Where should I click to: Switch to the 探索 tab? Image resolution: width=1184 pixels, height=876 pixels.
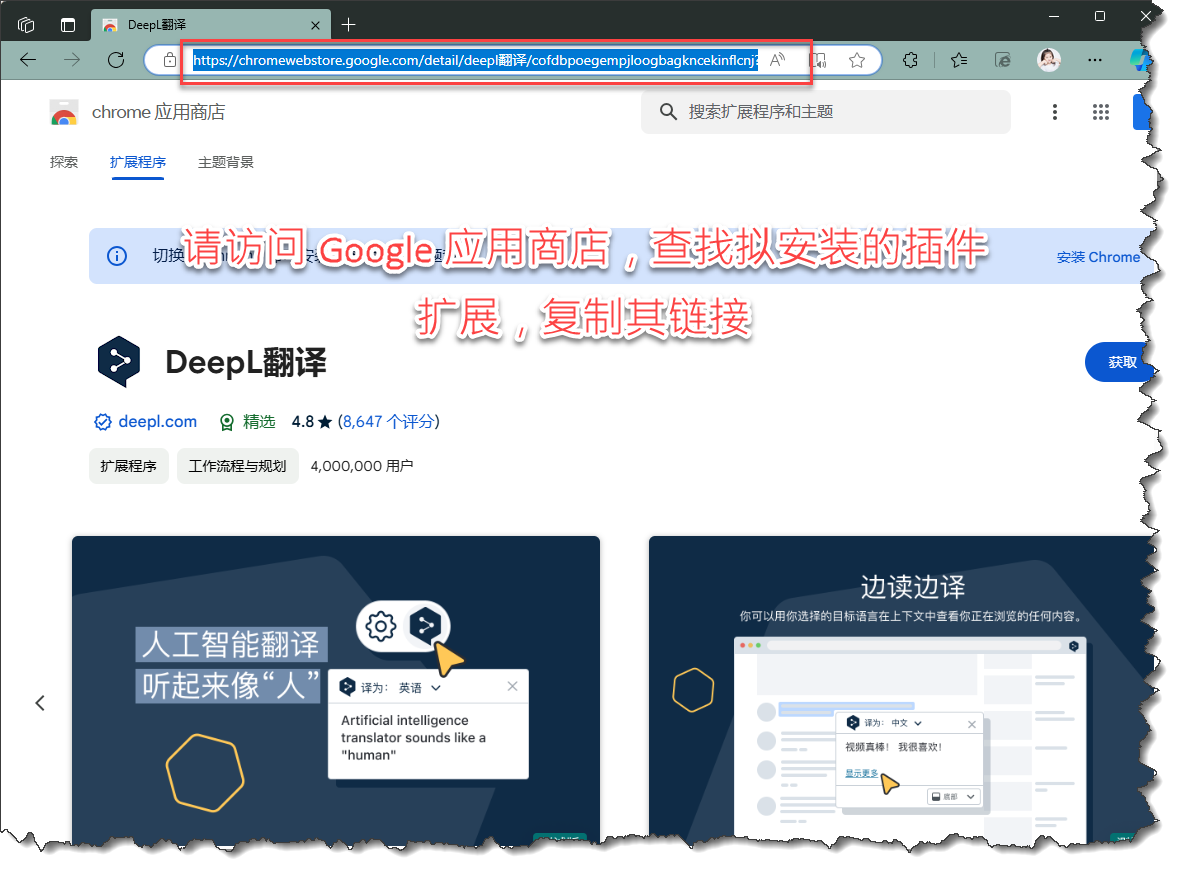[63, 162]
